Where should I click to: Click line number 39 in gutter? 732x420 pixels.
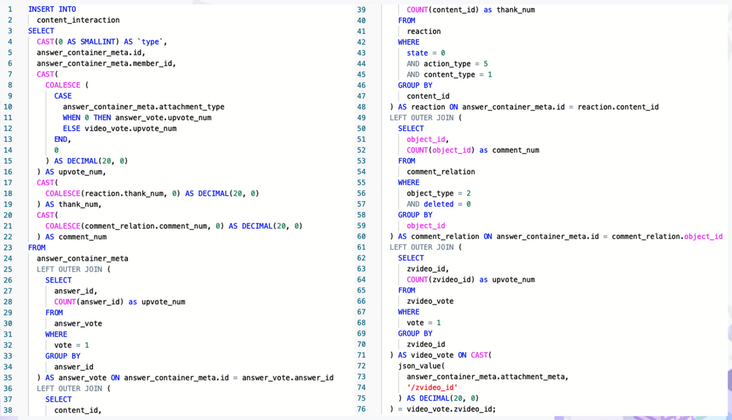pyautogui.click(x=361, y=9)
